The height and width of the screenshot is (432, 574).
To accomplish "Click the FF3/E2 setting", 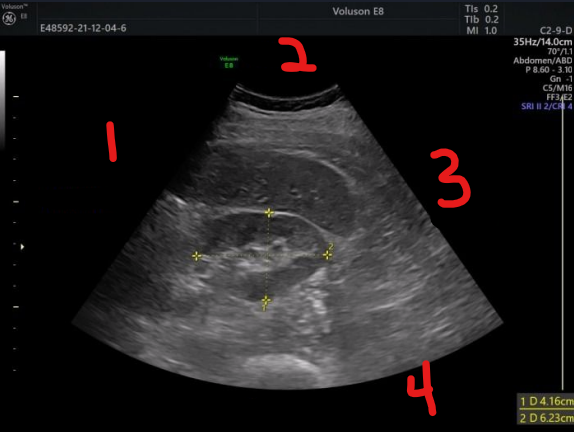I will [x=559, y=97].
